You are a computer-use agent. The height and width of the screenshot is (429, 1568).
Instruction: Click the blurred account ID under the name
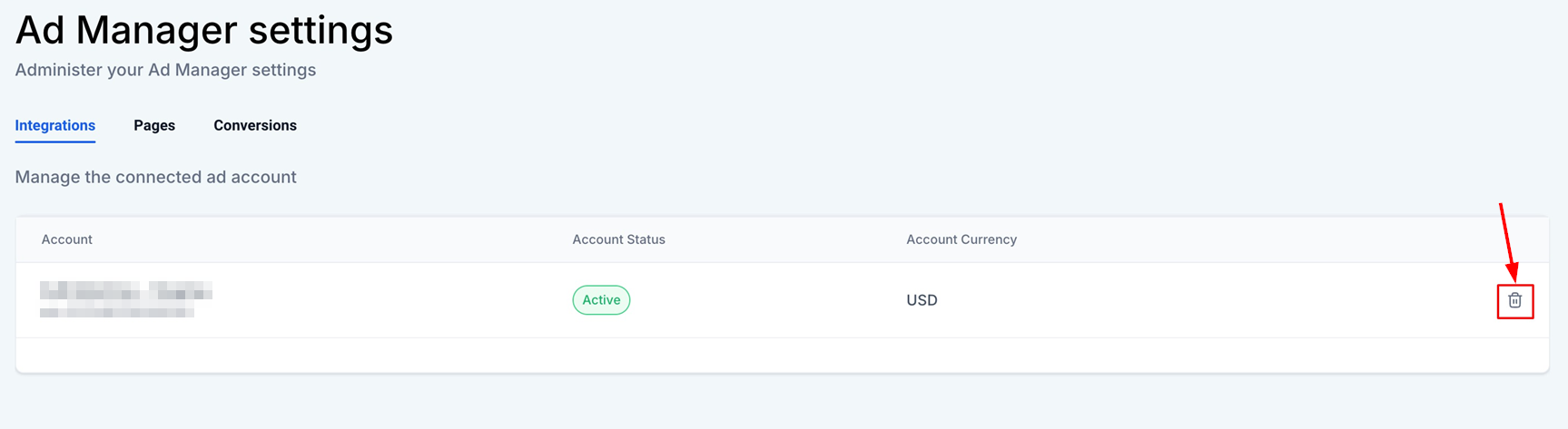116,312
